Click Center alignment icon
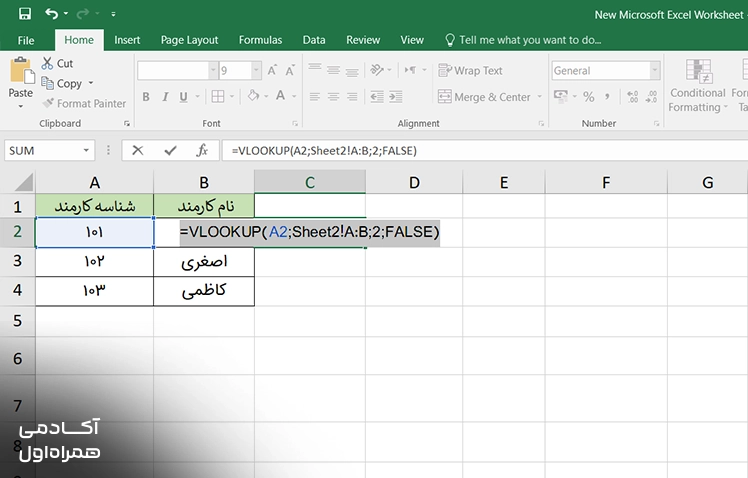748x478 pixels. click(333, 97)
